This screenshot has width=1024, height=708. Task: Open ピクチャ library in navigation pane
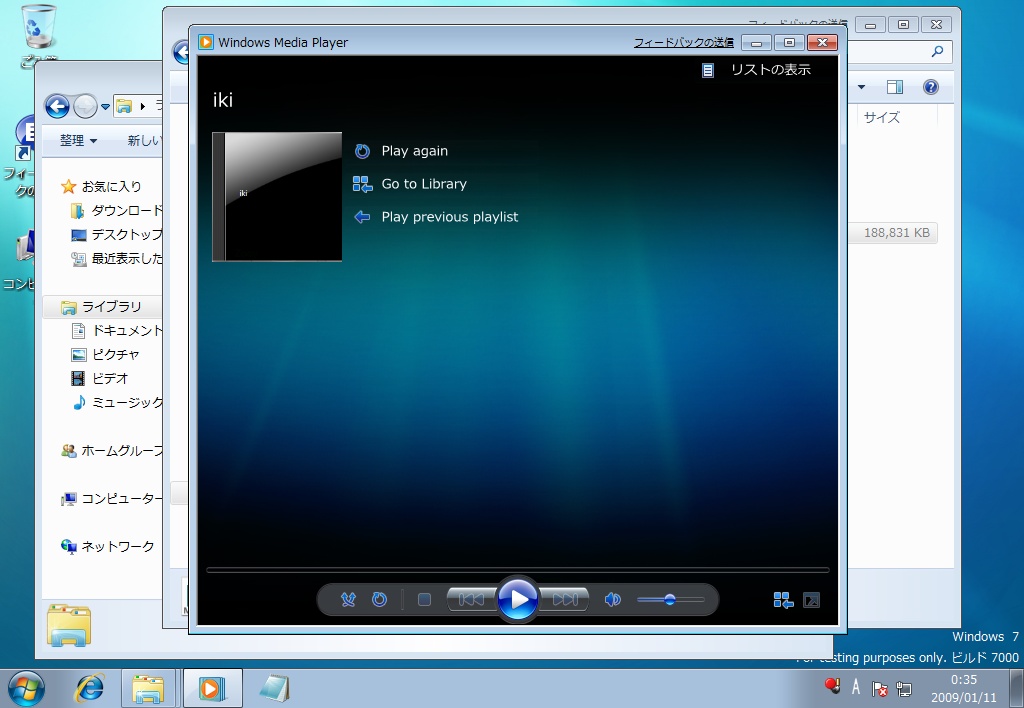click(x=116, y=355)
